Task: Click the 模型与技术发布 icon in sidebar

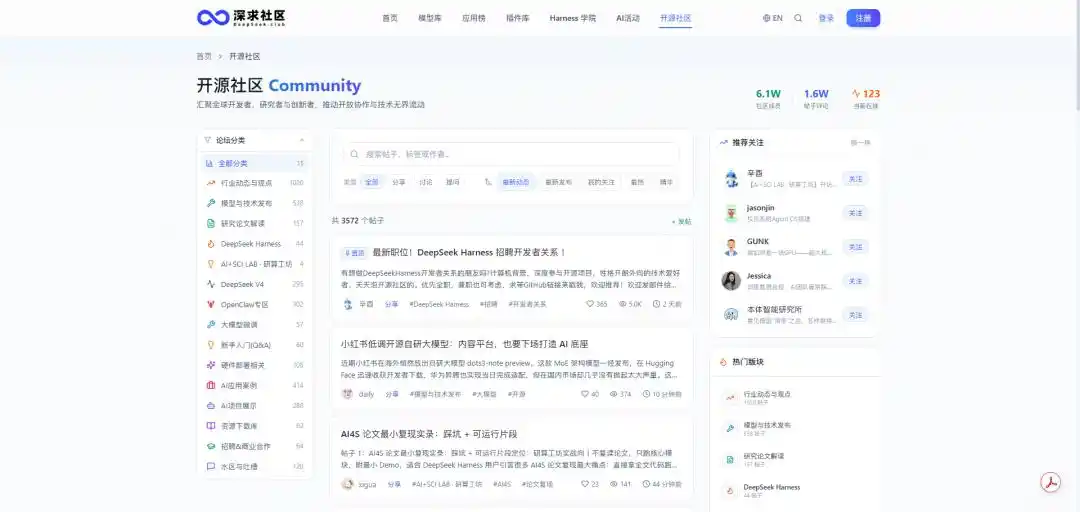Action: click(x=211, y=203)
